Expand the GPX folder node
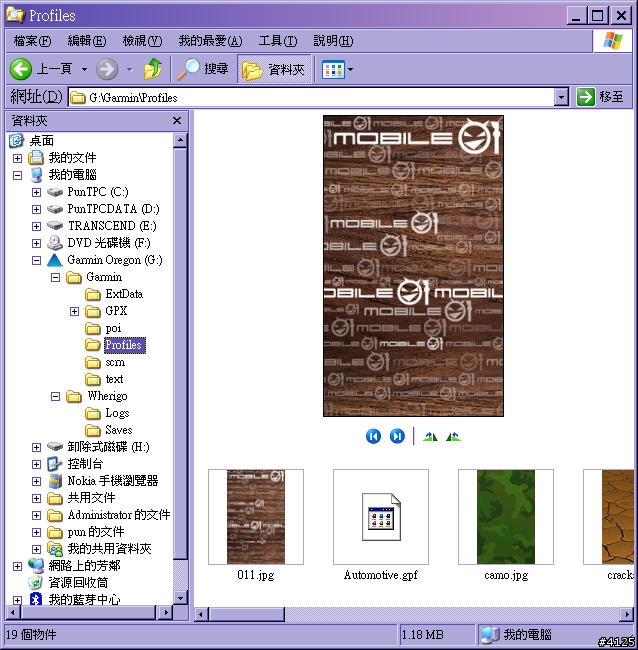The height and width of the screenshot is (650, 638). (75, 311)
